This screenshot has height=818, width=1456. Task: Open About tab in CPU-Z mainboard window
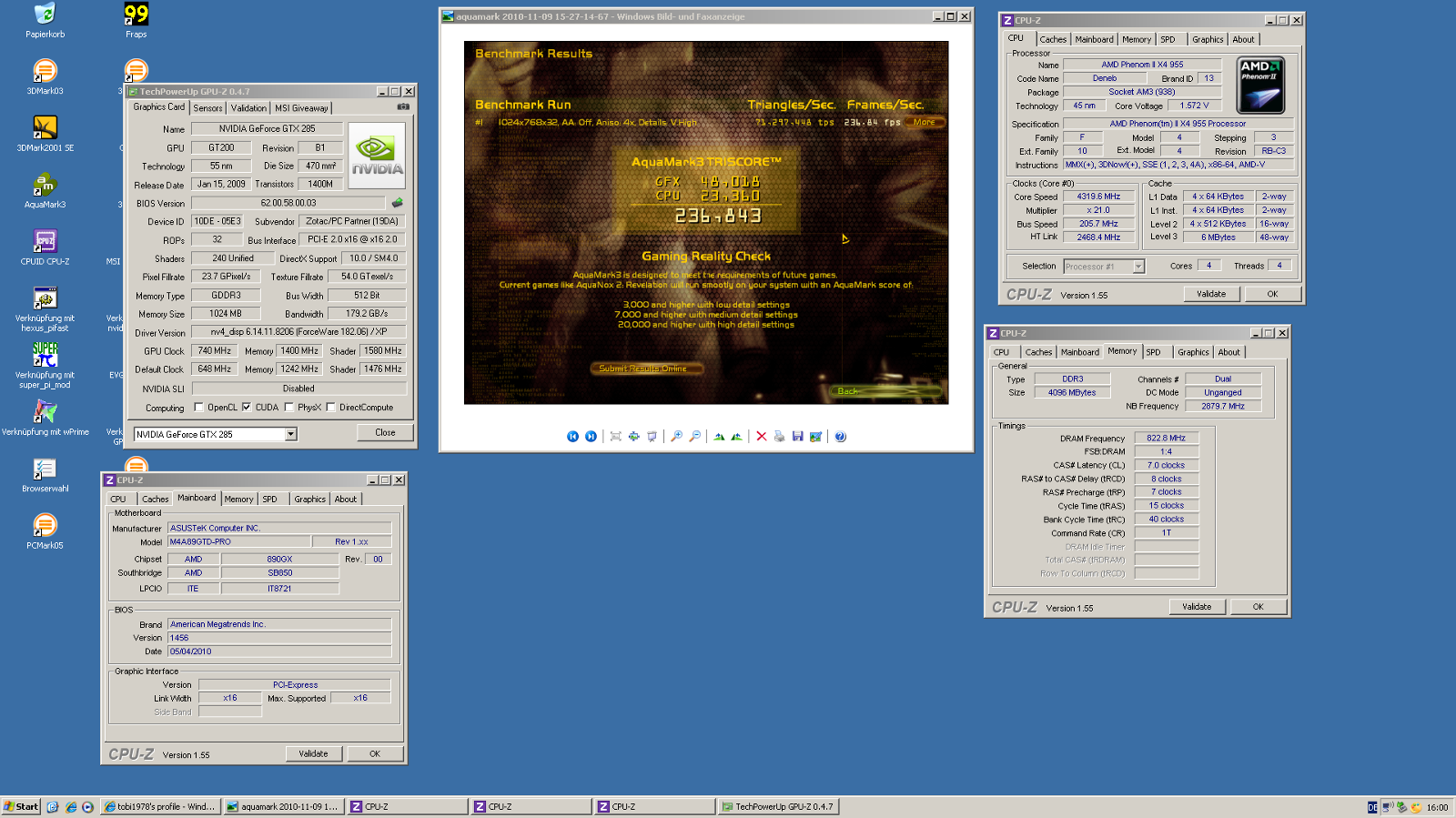(x=345, y=500)
